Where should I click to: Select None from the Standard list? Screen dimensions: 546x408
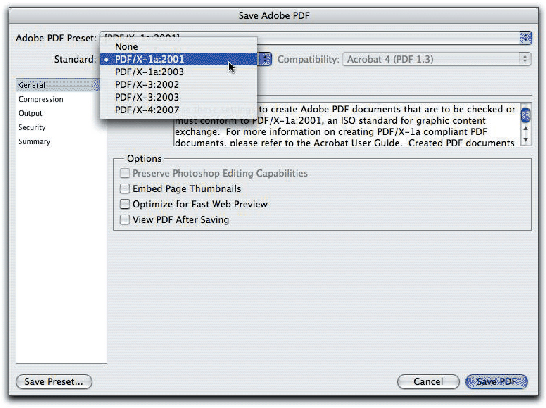pos(178,47)
